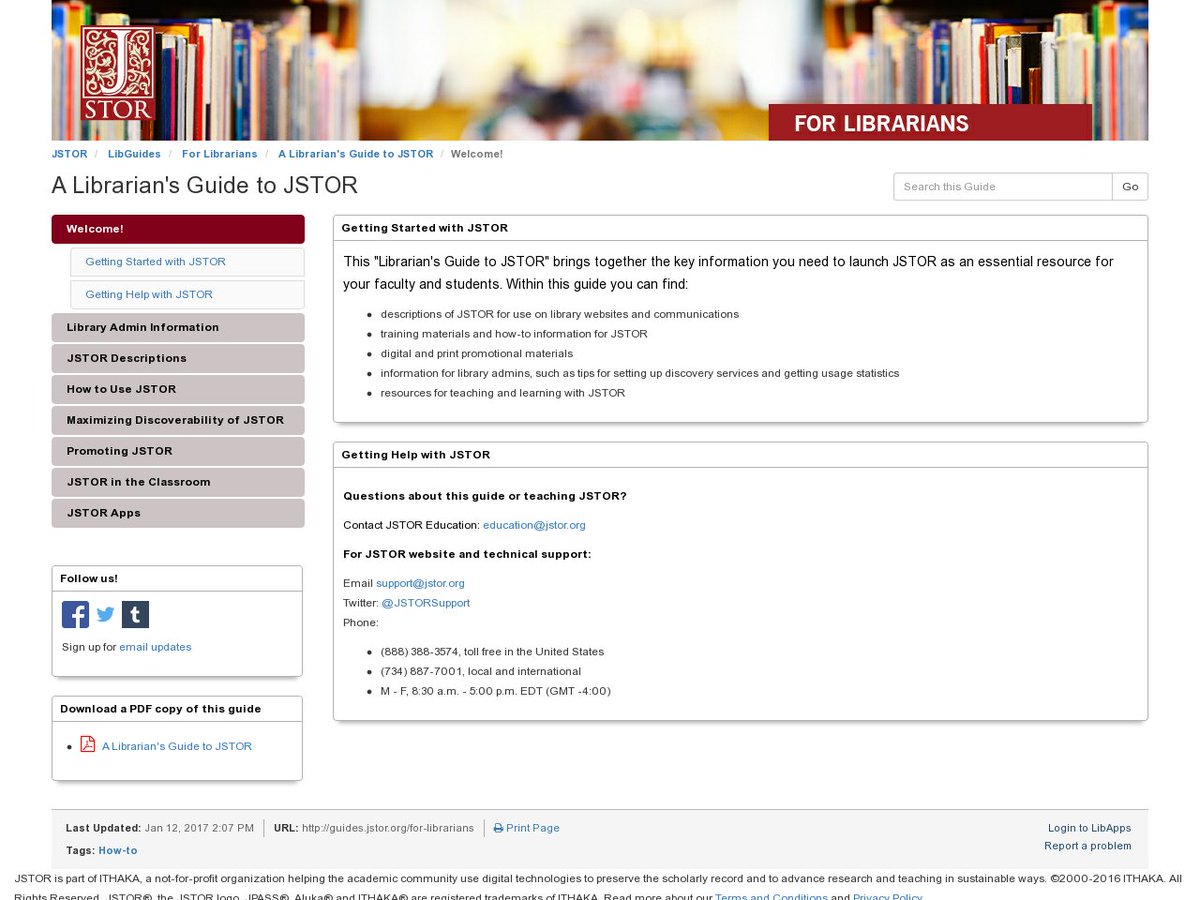This screenshot has width=1200, height=900.
Task: Download A Librarian's Guide to JSTOR PDF link
Action: coord(177,747)
